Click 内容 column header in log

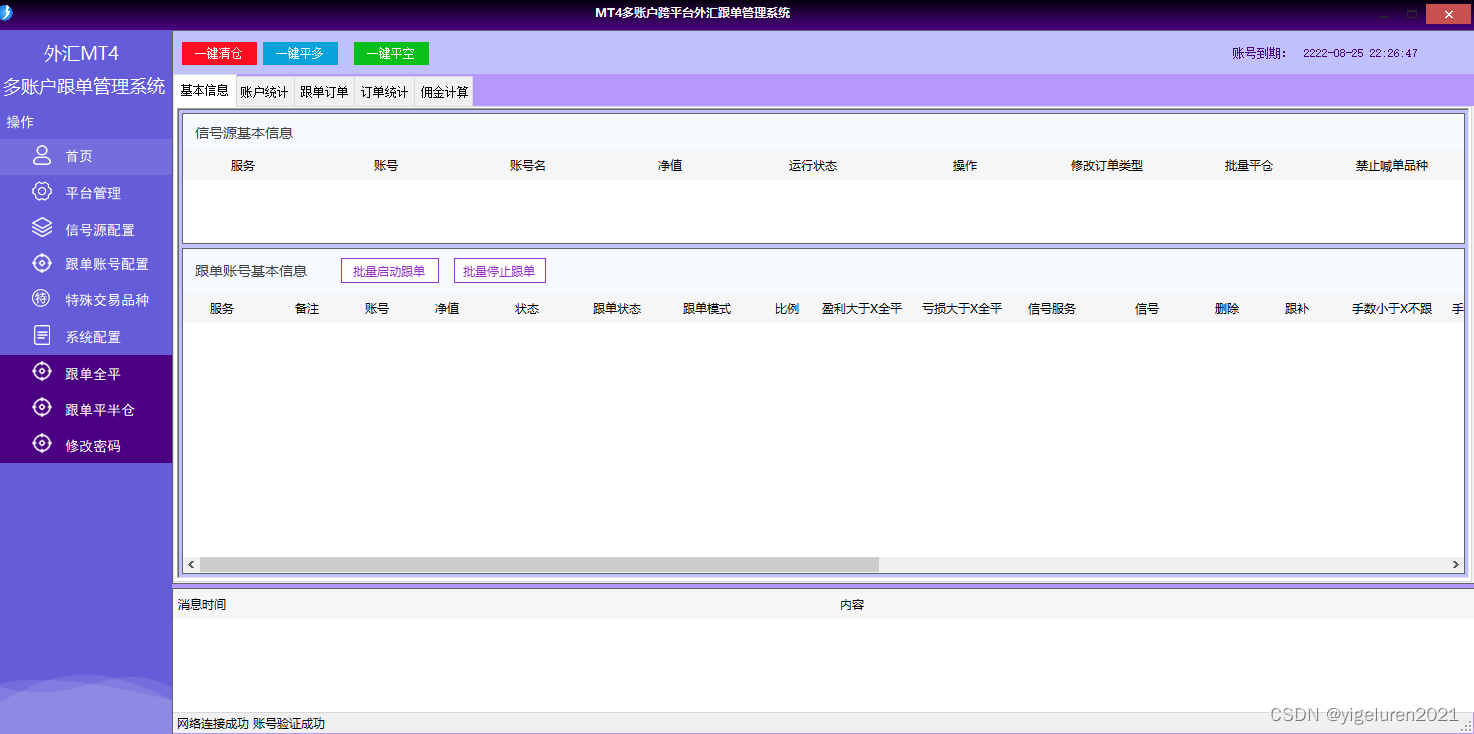[852, 605]
